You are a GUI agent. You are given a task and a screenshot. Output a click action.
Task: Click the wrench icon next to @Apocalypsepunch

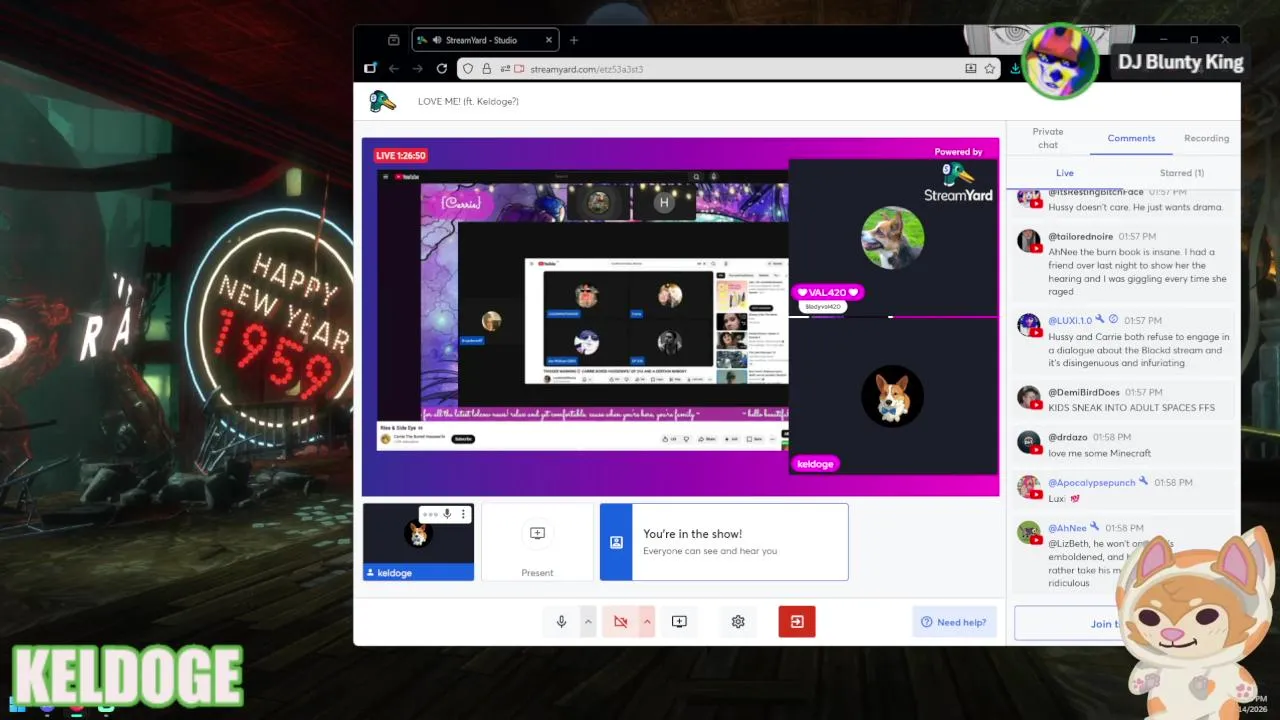[1144, 481]
